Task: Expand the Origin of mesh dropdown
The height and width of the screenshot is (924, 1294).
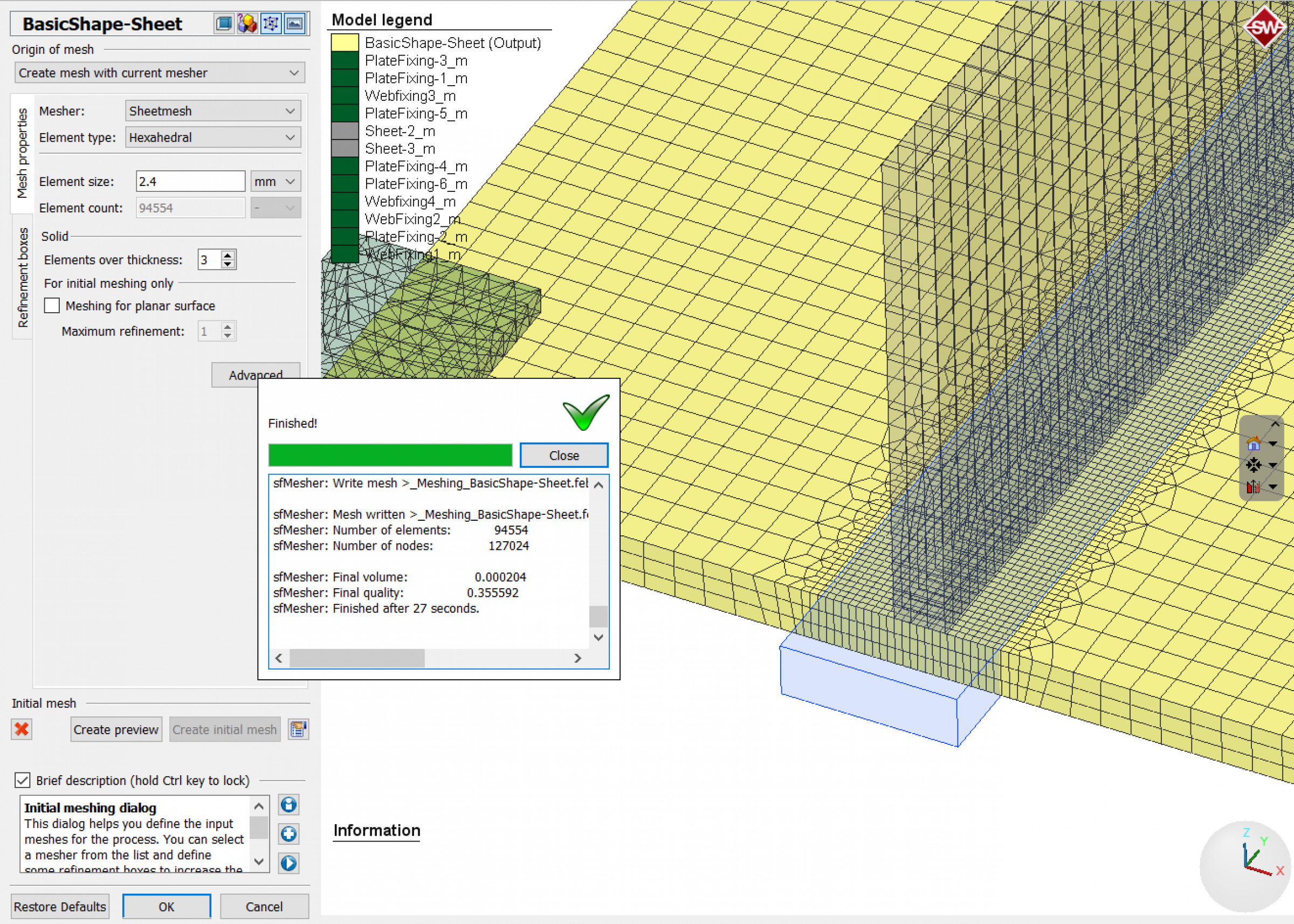Action: (x=160, y=73)
